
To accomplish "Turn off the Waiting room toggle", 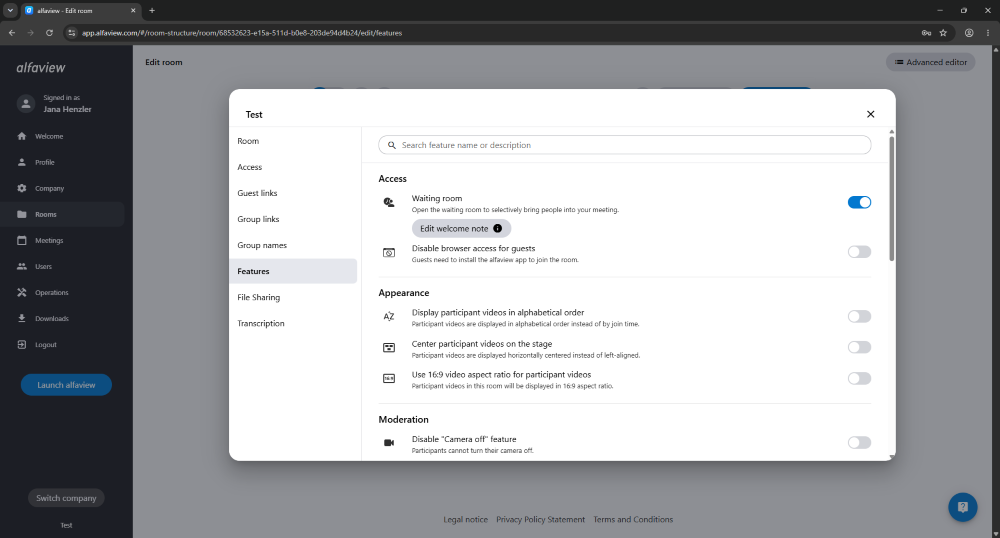I will point(859,202).
